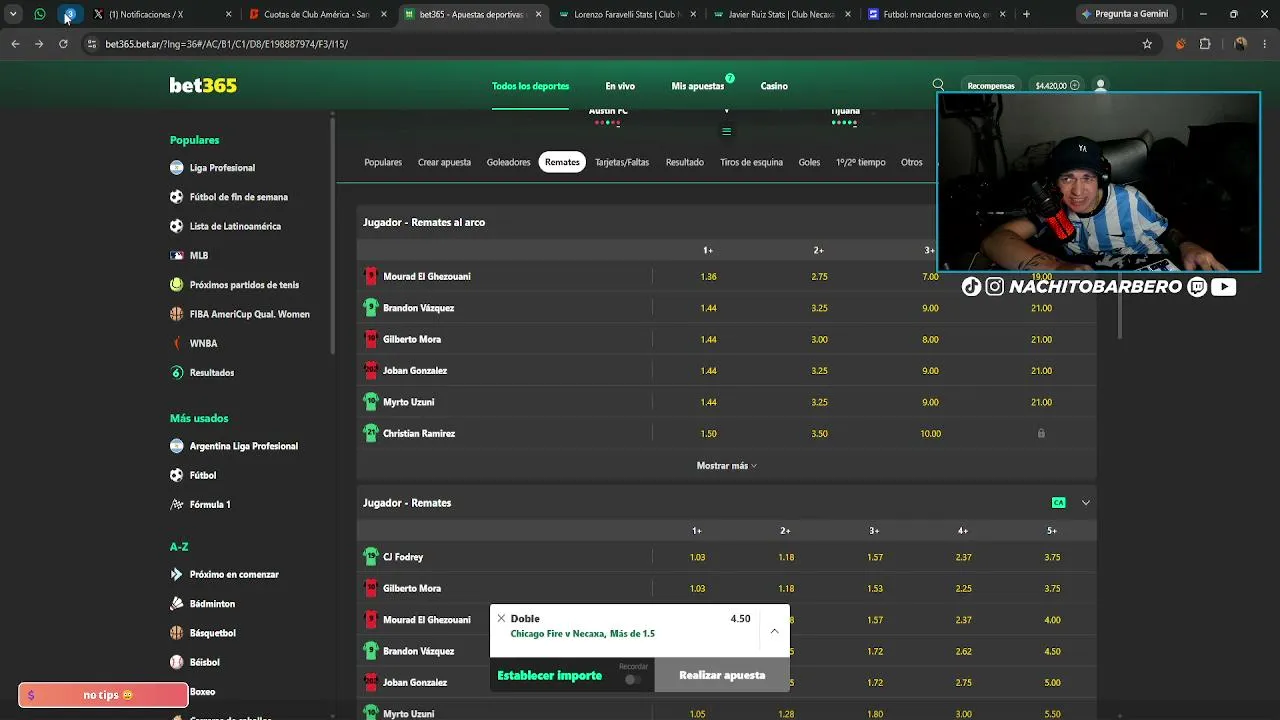Screen dimensions: 1280x720
Task: Click the bet365 logo
Action: coord(203,86)
